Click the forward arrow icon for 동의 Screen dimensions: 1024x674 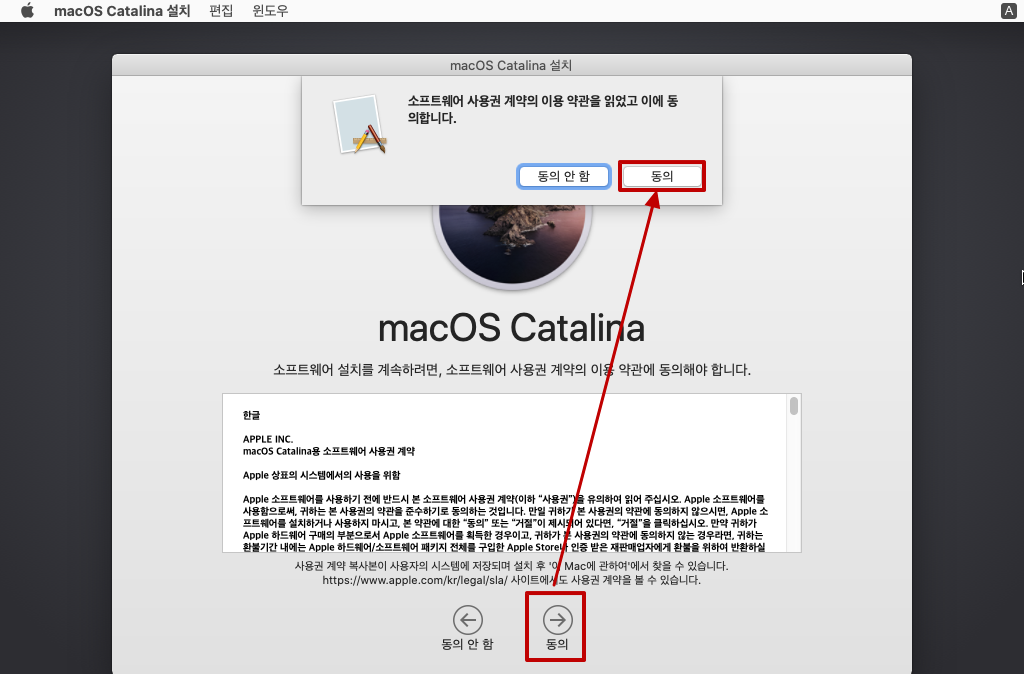tap(557, 620)
